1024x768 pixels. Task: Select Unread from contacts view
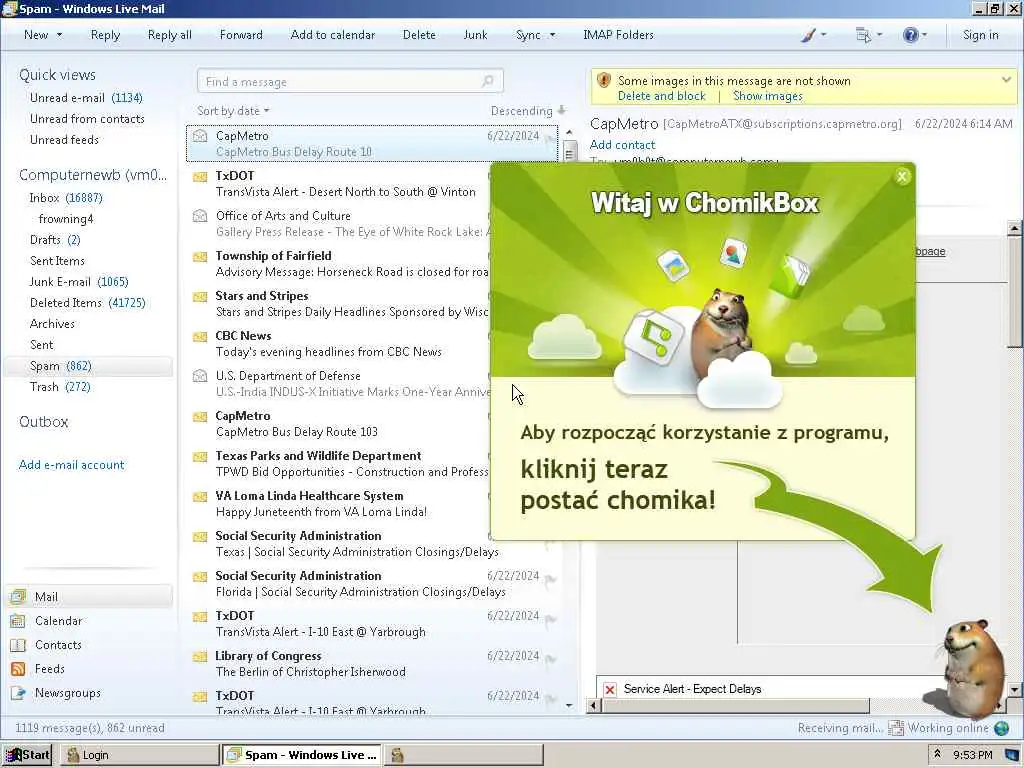[87, 119]
